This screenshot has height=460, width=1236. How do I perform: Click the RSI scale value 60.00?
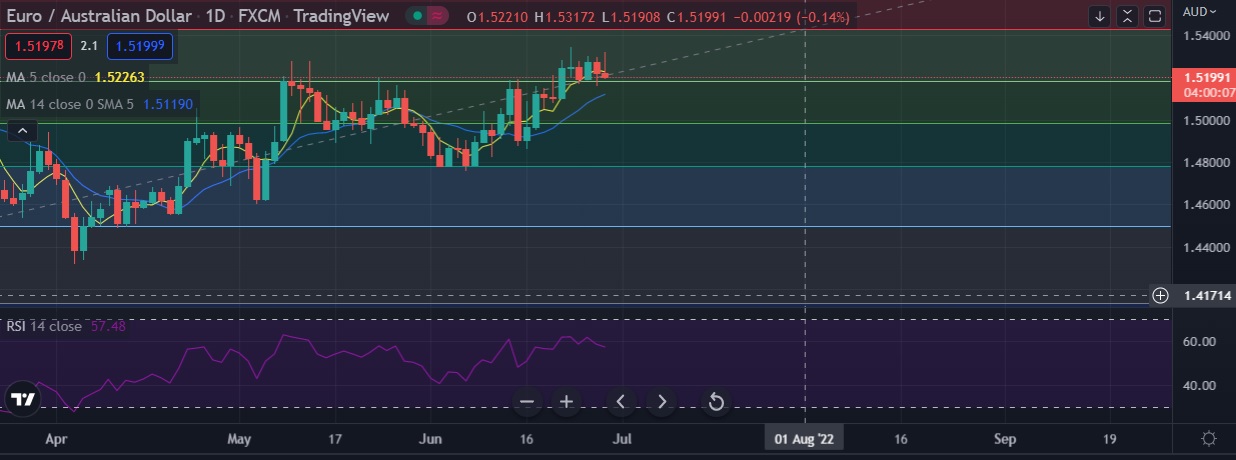[1200, 341]
